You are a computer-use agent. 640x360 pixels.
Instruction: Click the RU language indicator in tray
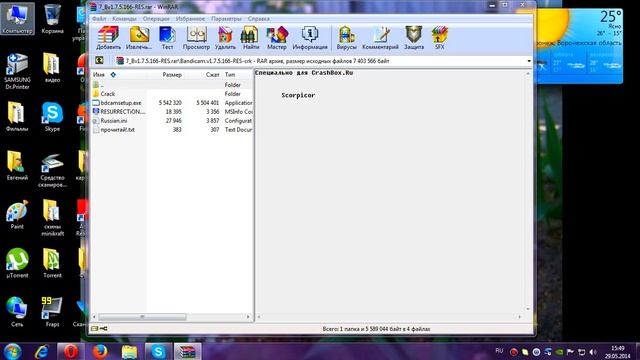pyautogui.click(x=499, y=351)
